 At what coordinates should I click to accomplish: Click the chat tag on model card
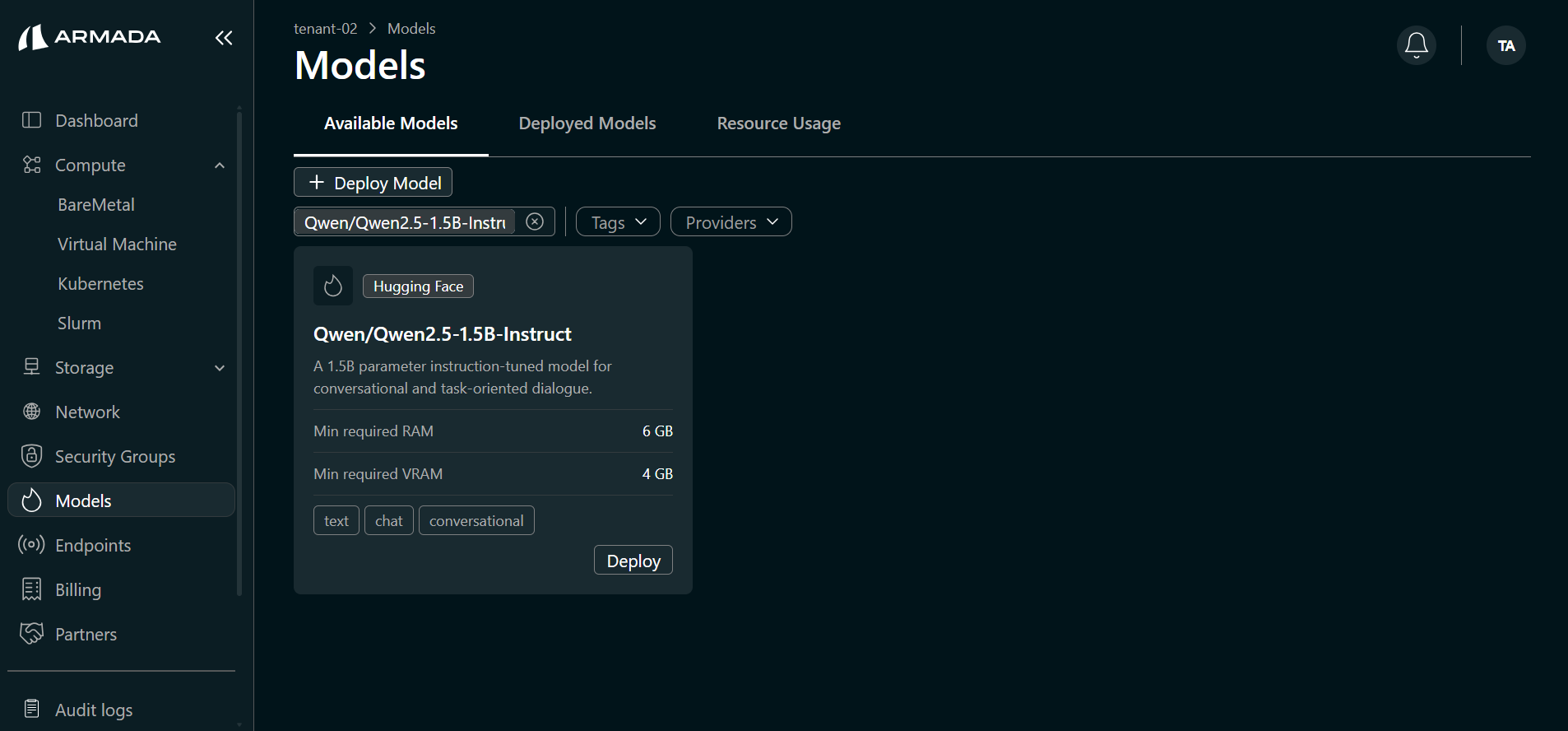(389, 520)
